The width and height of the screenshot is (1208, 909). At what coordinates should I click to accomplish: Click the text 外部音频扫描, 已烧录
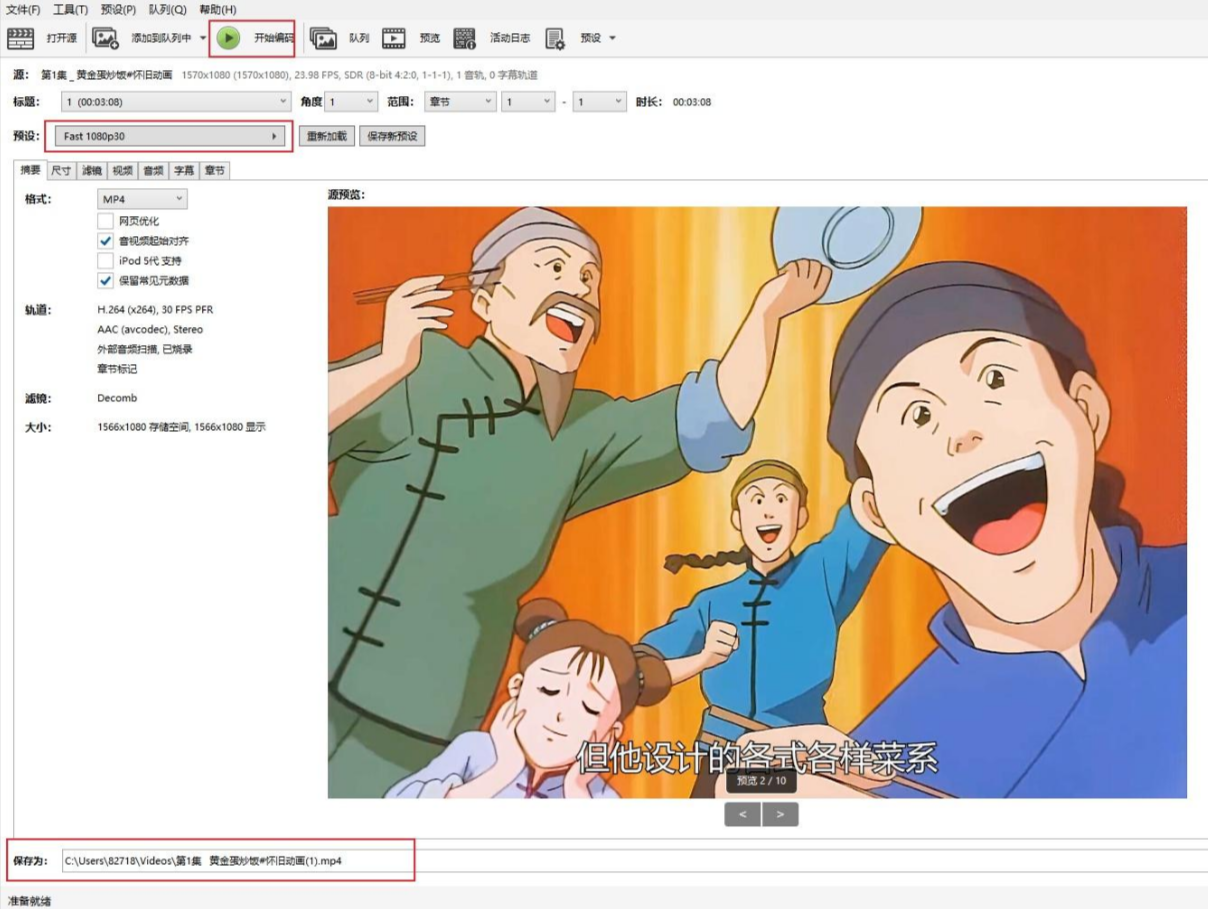coord(145,349)
